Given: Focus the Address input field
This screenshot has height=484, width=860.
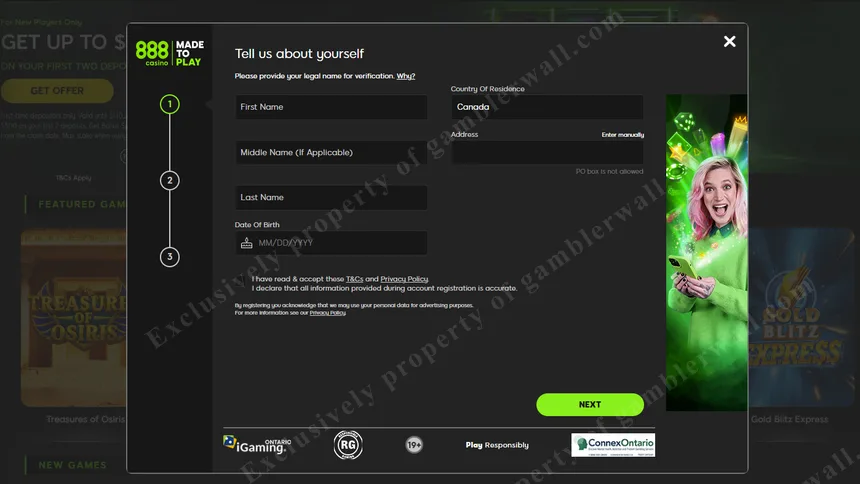Looking at the screenshot, I should point(547,153).
